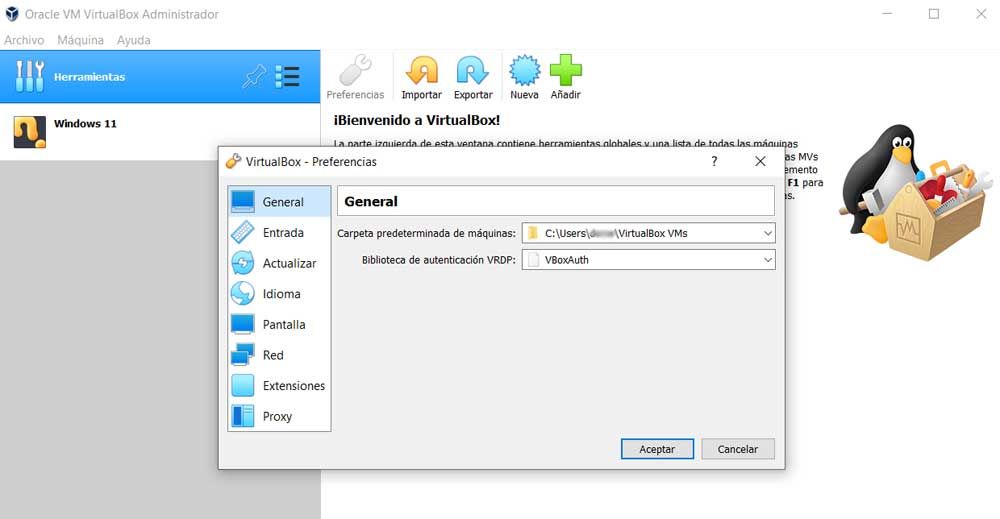Click the VirtualBox app icon in title bar
This screenshot has width=1000, height=519.
(x=12, y=13)
